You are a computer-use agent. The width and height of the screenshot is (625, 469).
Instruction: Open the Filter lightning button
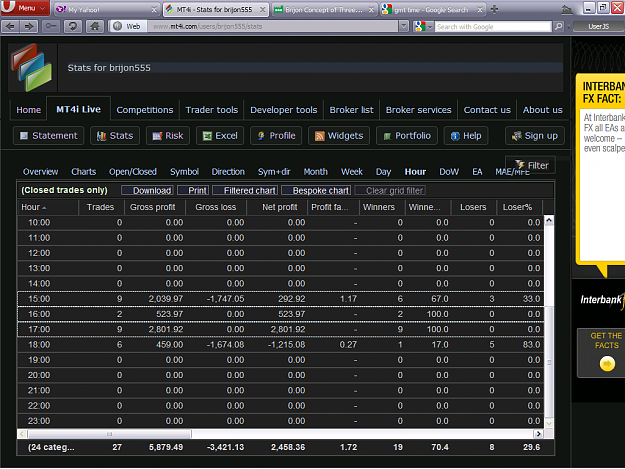tap(531, 165)
